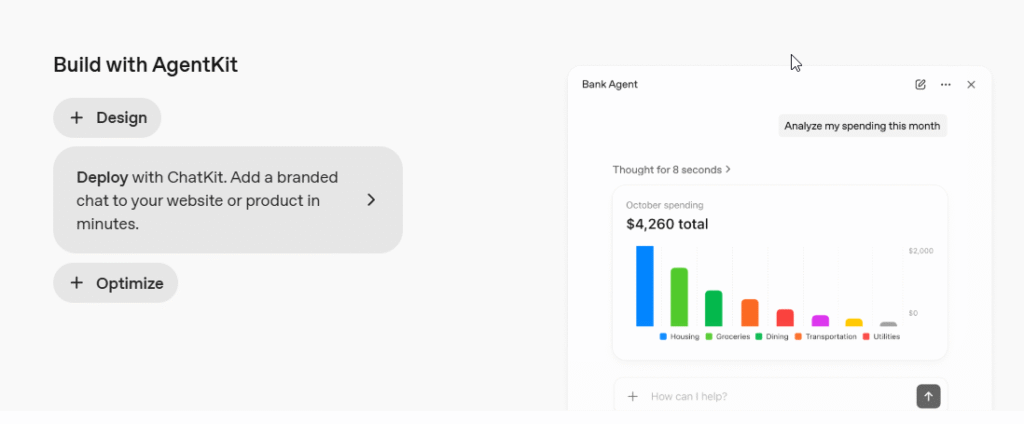
Task: Click the new chat compose icon
Action: pyautogui.click(x=920, y=85)
